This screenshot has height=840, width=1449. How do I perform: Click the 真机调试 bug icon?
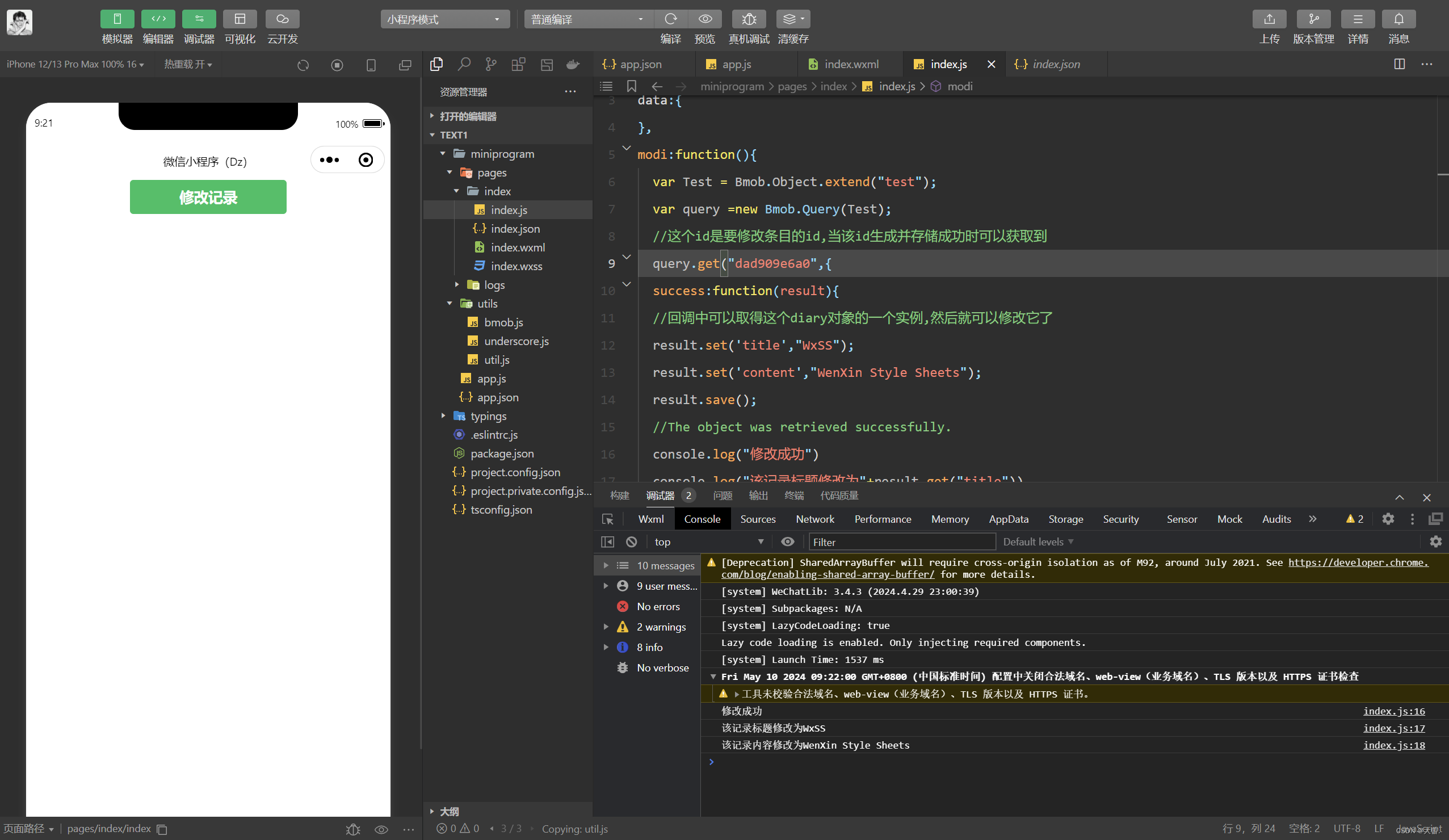[x=748, y=19]
